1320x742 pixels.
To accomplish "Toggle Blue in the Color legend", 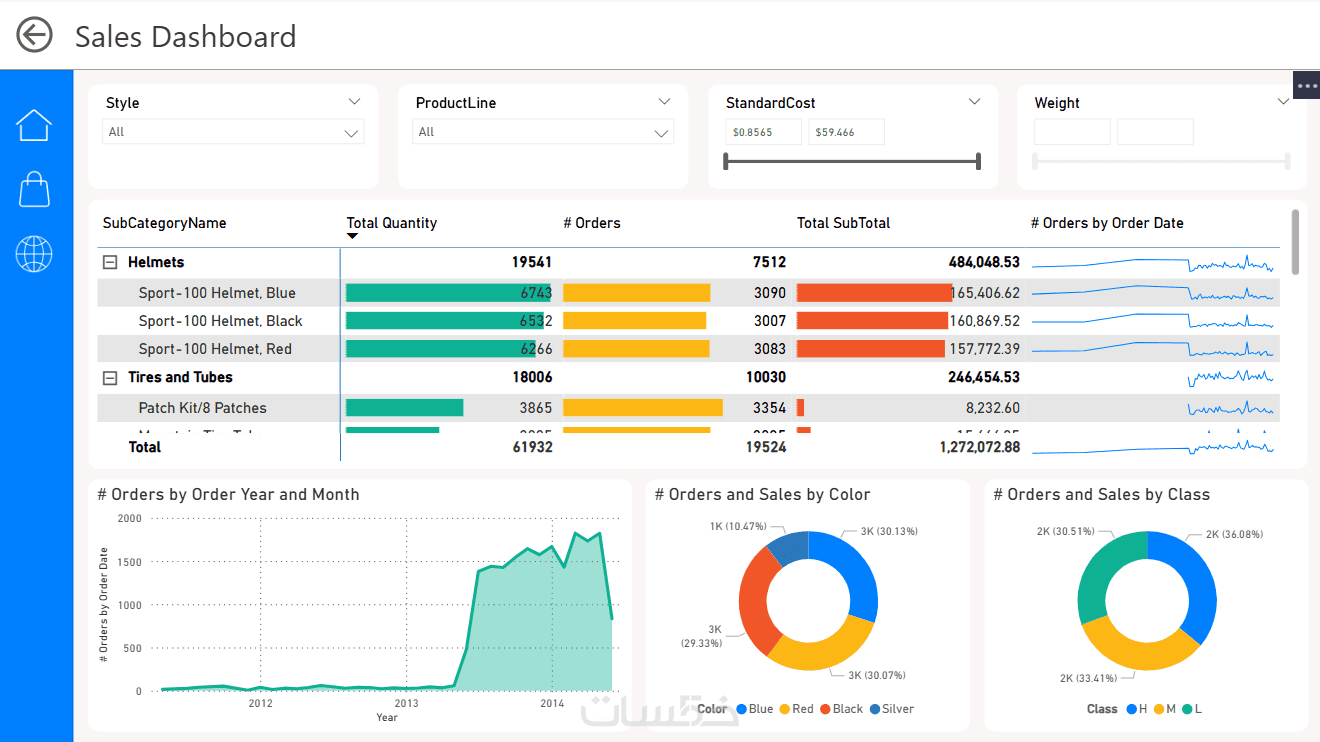I will (x=755, y=709).
